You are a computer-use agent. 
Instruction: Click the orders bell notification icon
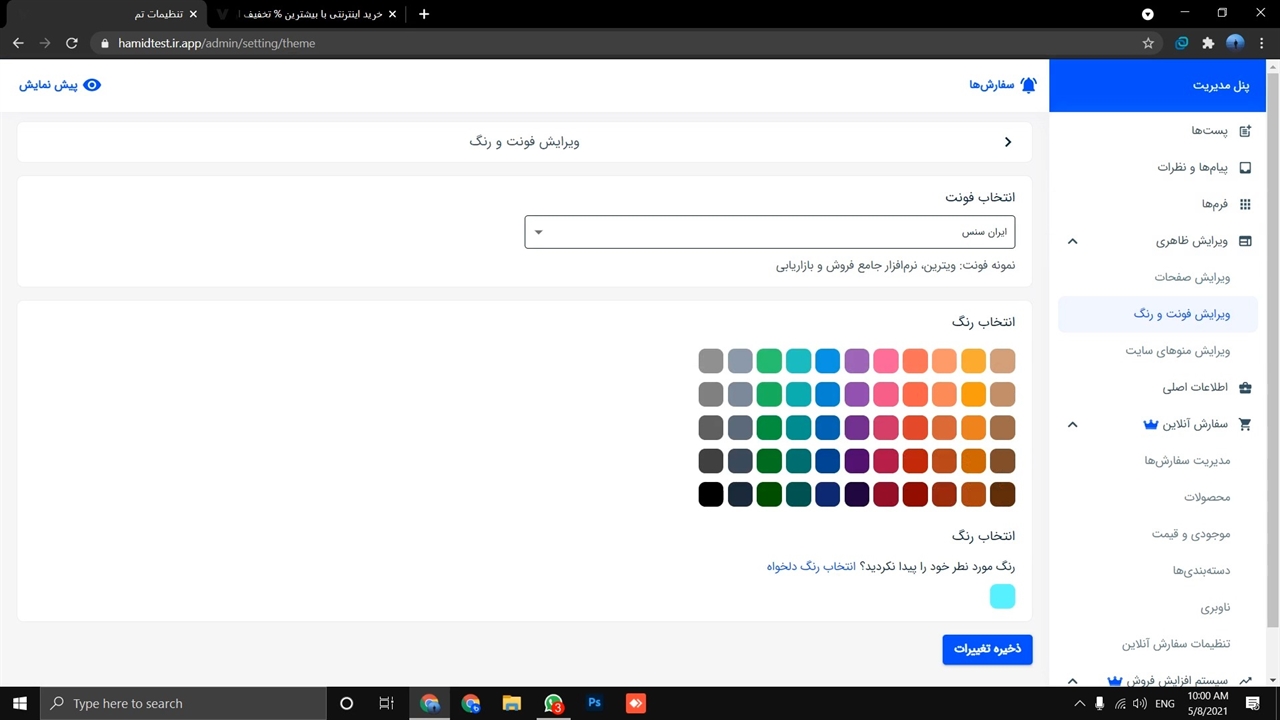(x=1028, y=85)
